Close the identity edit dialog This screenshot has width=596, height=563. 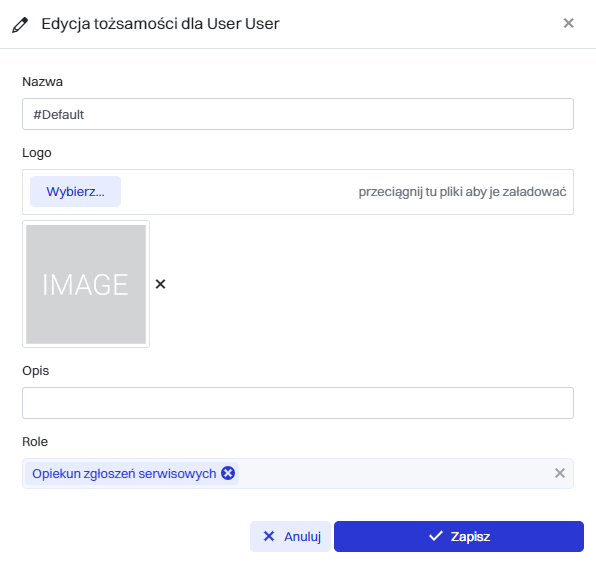[568, 23]
